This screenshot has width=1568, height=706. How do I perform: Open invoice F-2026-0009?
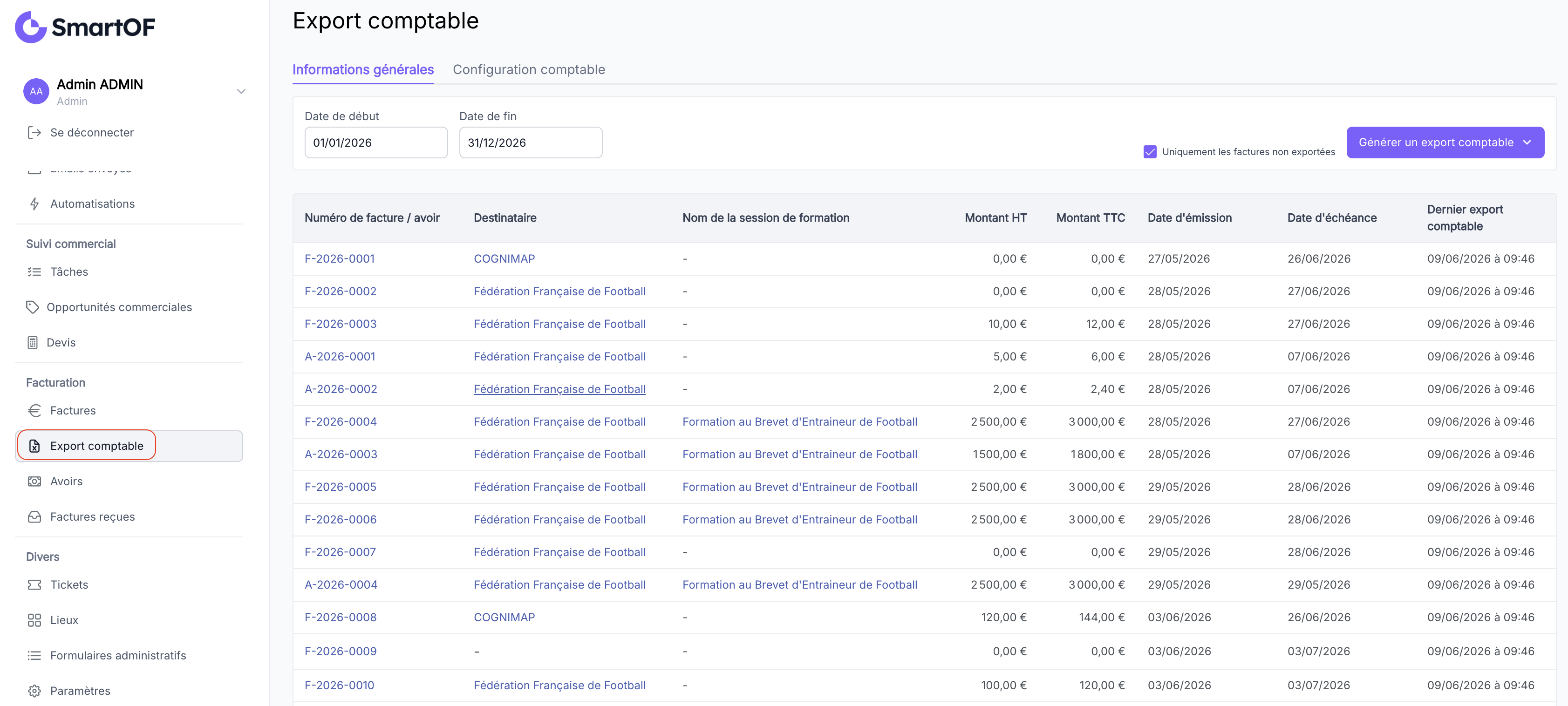pos(340,651)
